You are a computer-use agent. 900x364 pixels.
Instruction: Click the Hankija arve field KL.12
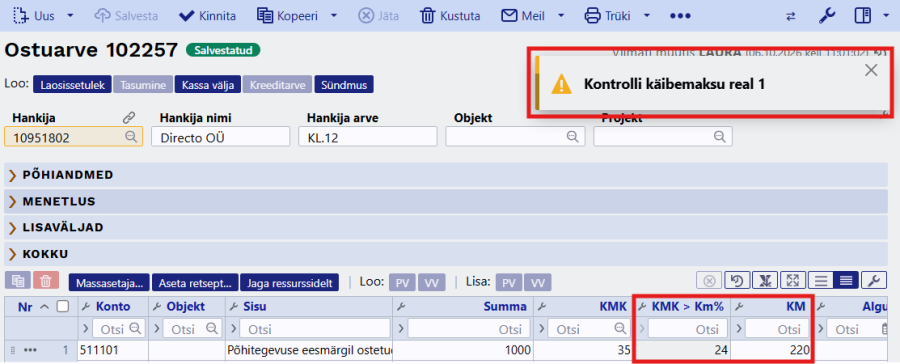[368, 137]
